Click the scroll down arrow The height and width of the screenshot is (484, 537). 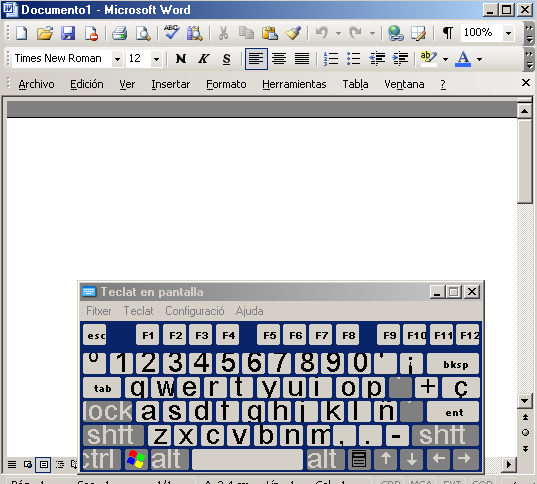[525, 400]
